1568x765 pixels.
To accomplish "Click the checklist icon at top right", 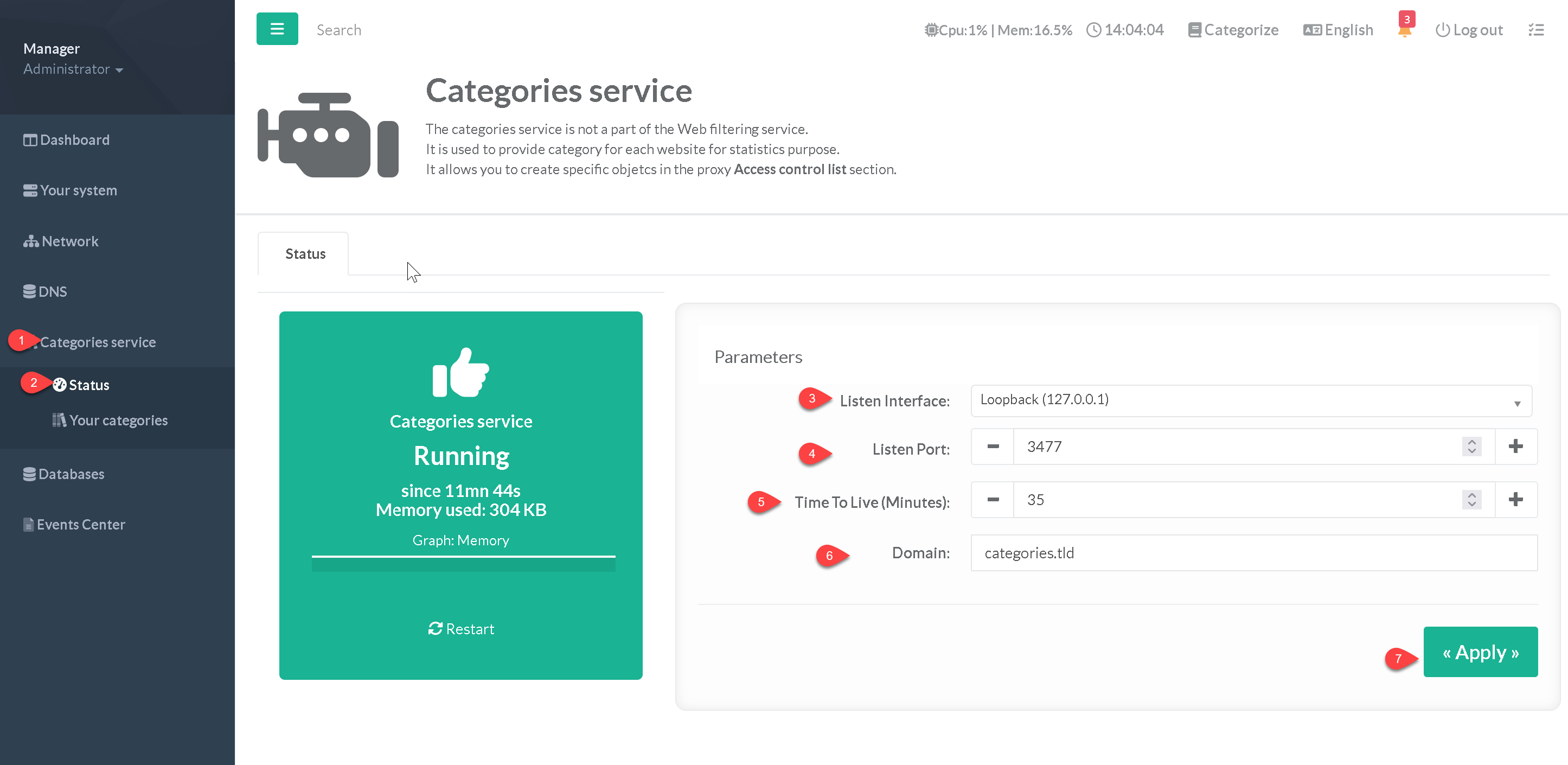I will [x=1536, y=30].
